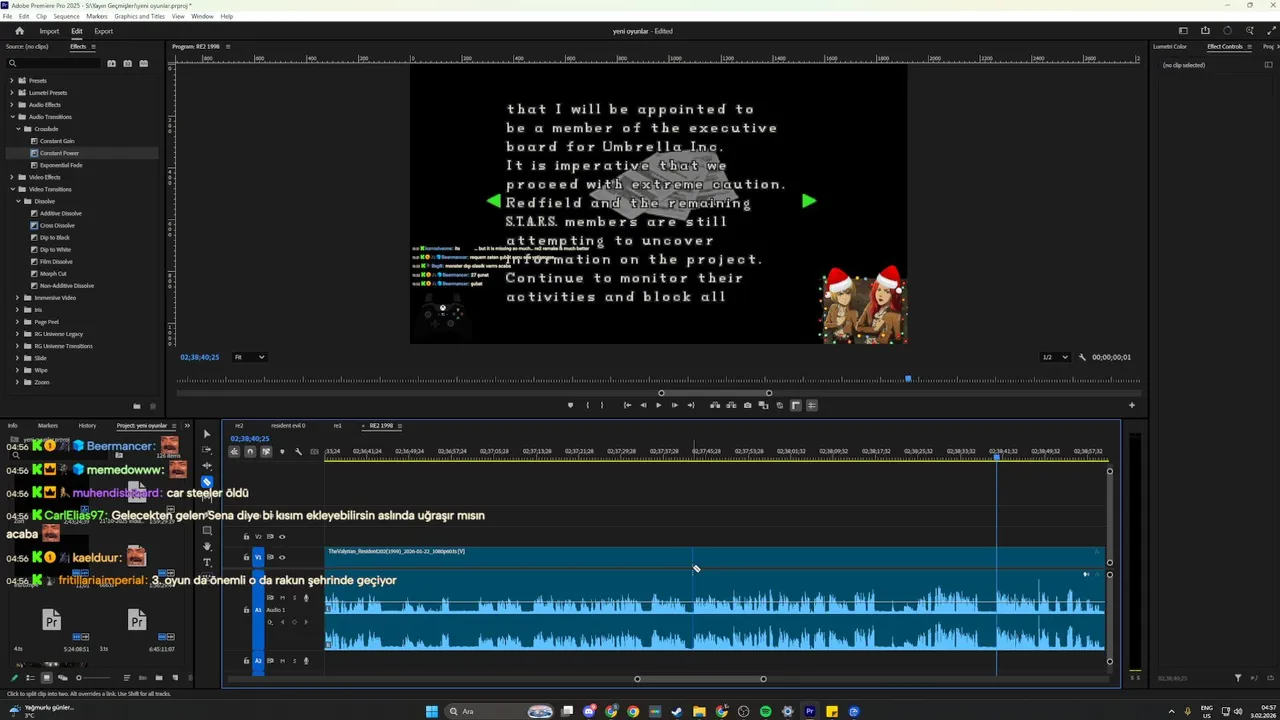This screenshot has height=720, width=1280.
Task: Collapse Audio Transitions folder
Action: click(11, 117)
